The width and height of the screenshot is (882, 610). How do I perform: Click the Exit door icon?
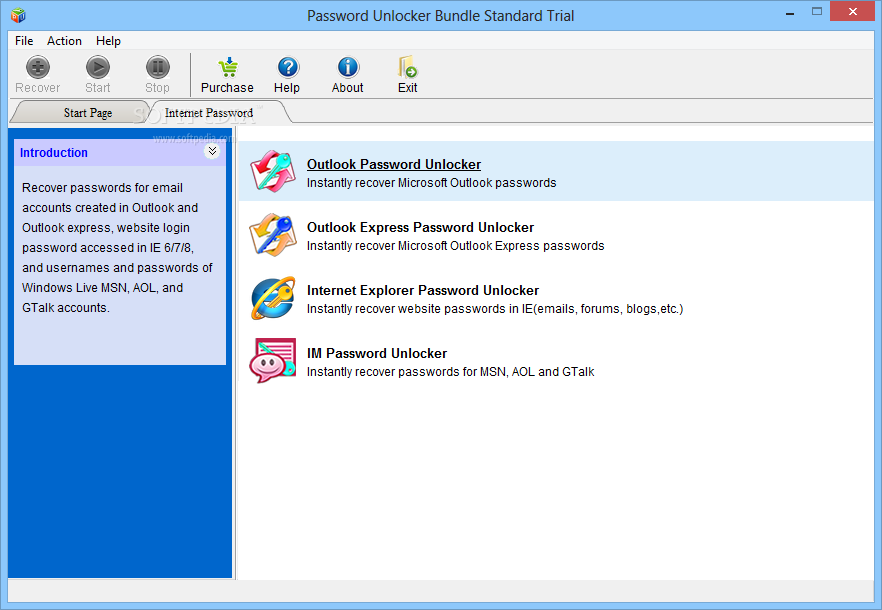point(407,67)
